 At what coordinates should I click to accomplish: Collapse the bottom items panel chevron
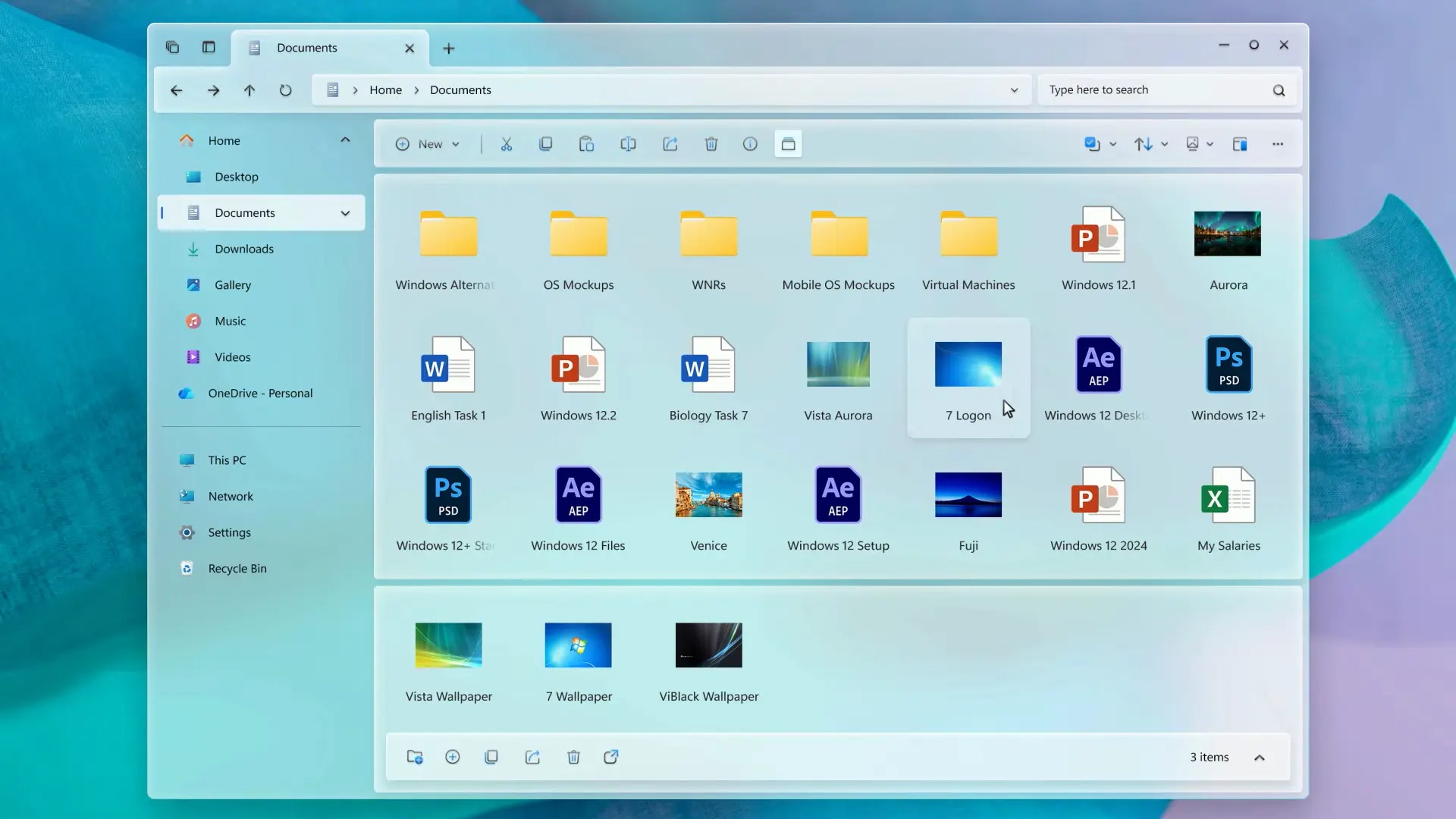[x=1260, y=757]
